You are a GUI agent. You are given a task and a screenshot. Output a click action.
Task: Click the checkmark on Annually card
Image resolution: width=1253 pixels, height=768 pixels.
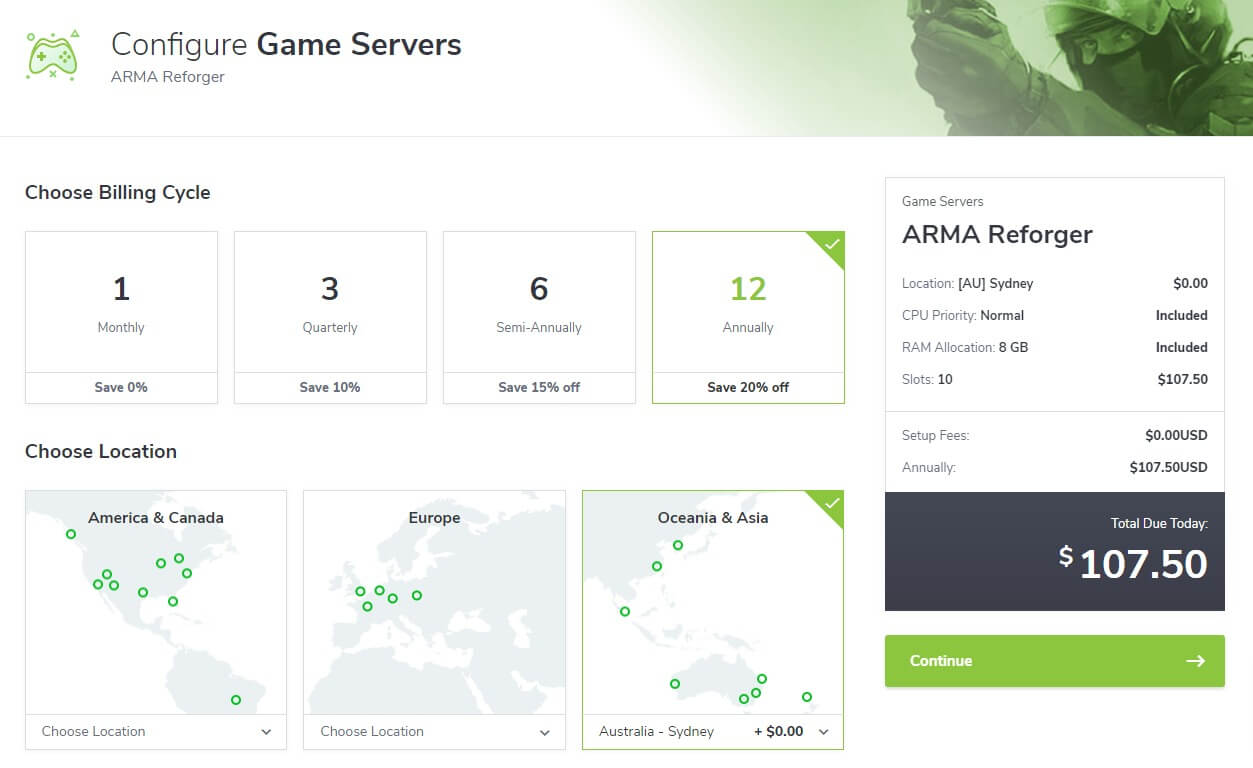coord(832,244)
